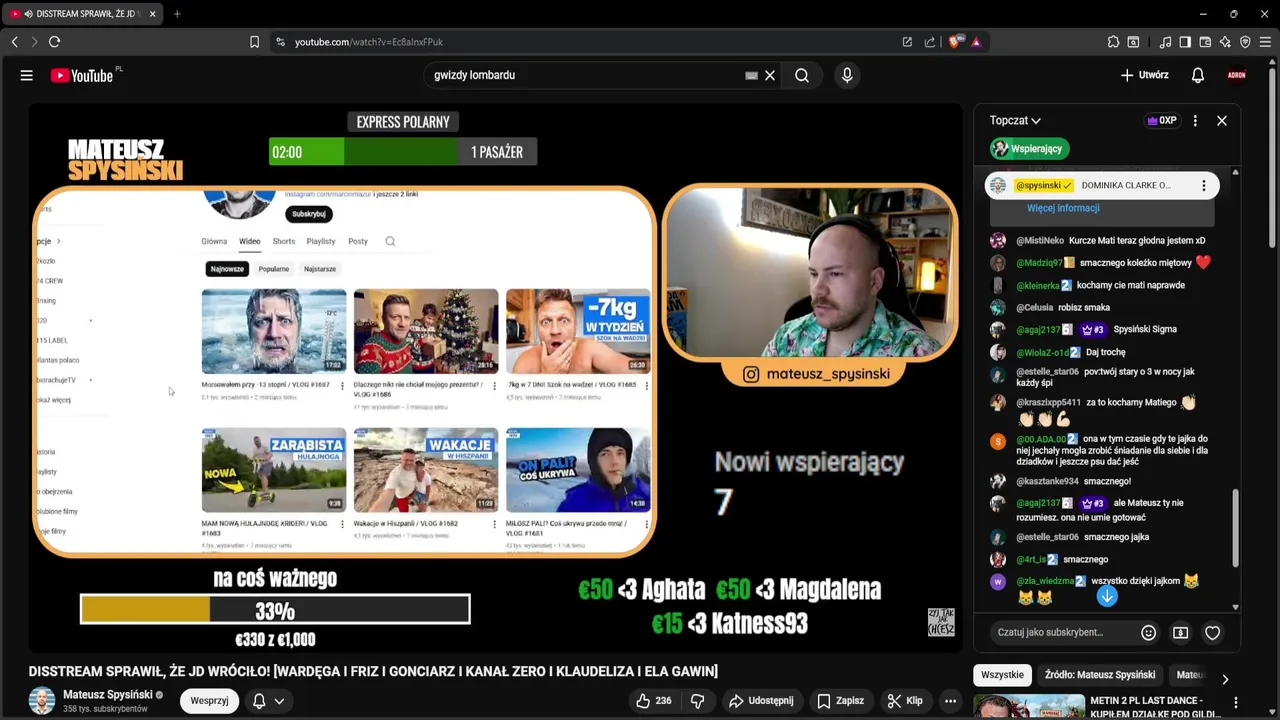Open the extensions puzzle icon
Image resolution: width=1280 pixels, height=720 pixels.
1113,42
